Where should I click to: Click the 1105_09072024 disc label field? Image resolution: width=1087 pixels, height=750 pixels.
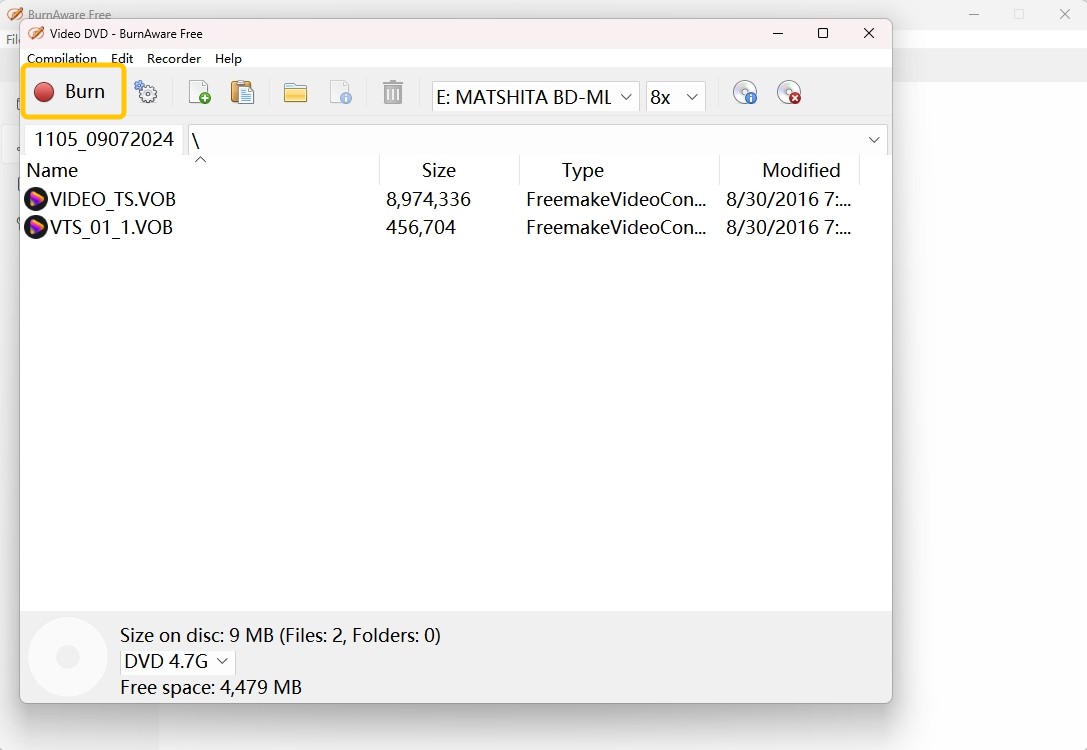(103, 139)
